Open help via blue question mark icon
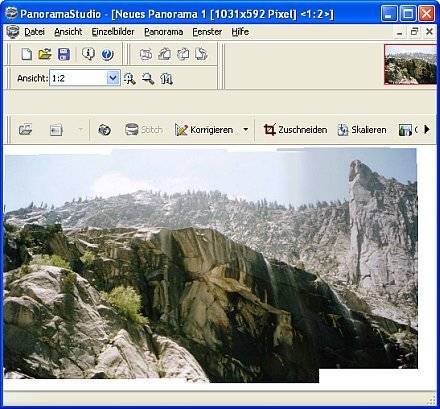This screenshot has height=409, width=440. 107,54
